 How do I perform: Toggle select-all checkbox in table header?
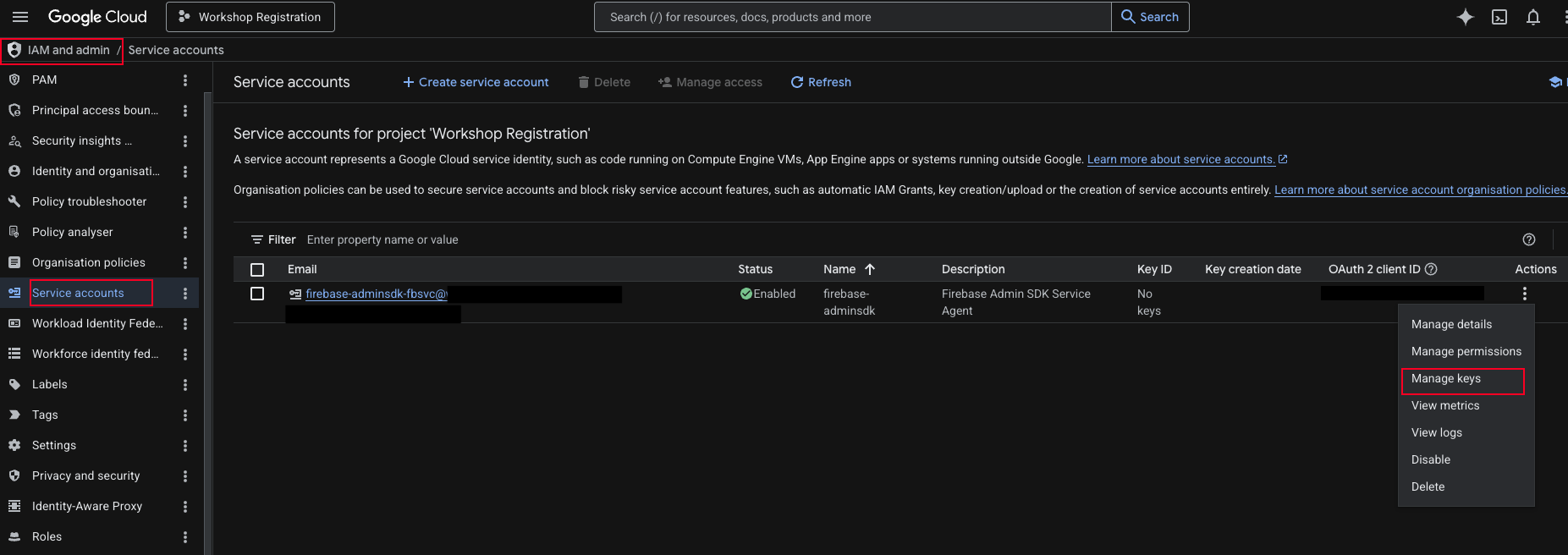point(257,270)
